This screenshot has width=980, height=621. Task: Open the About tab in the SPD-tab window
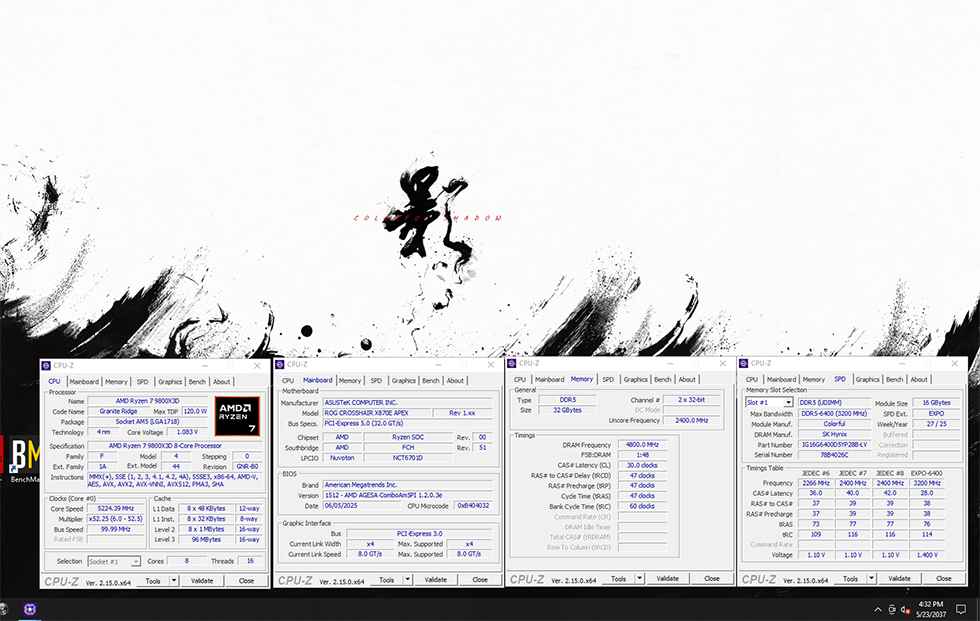(x=919, y=379)
